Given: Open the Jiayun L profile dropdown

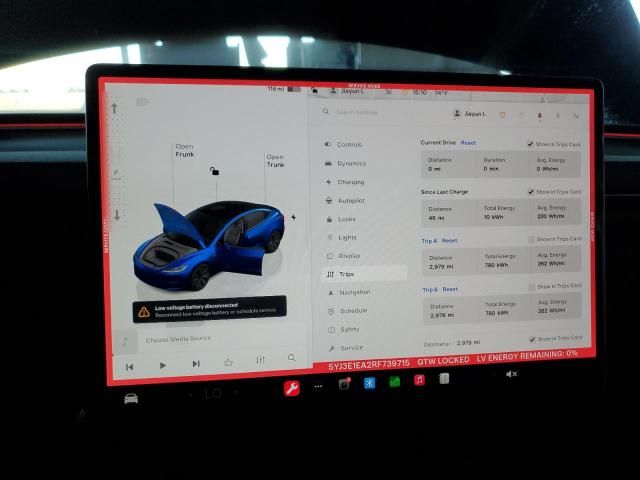Looking at the screenshot, I should pos(469,114).
